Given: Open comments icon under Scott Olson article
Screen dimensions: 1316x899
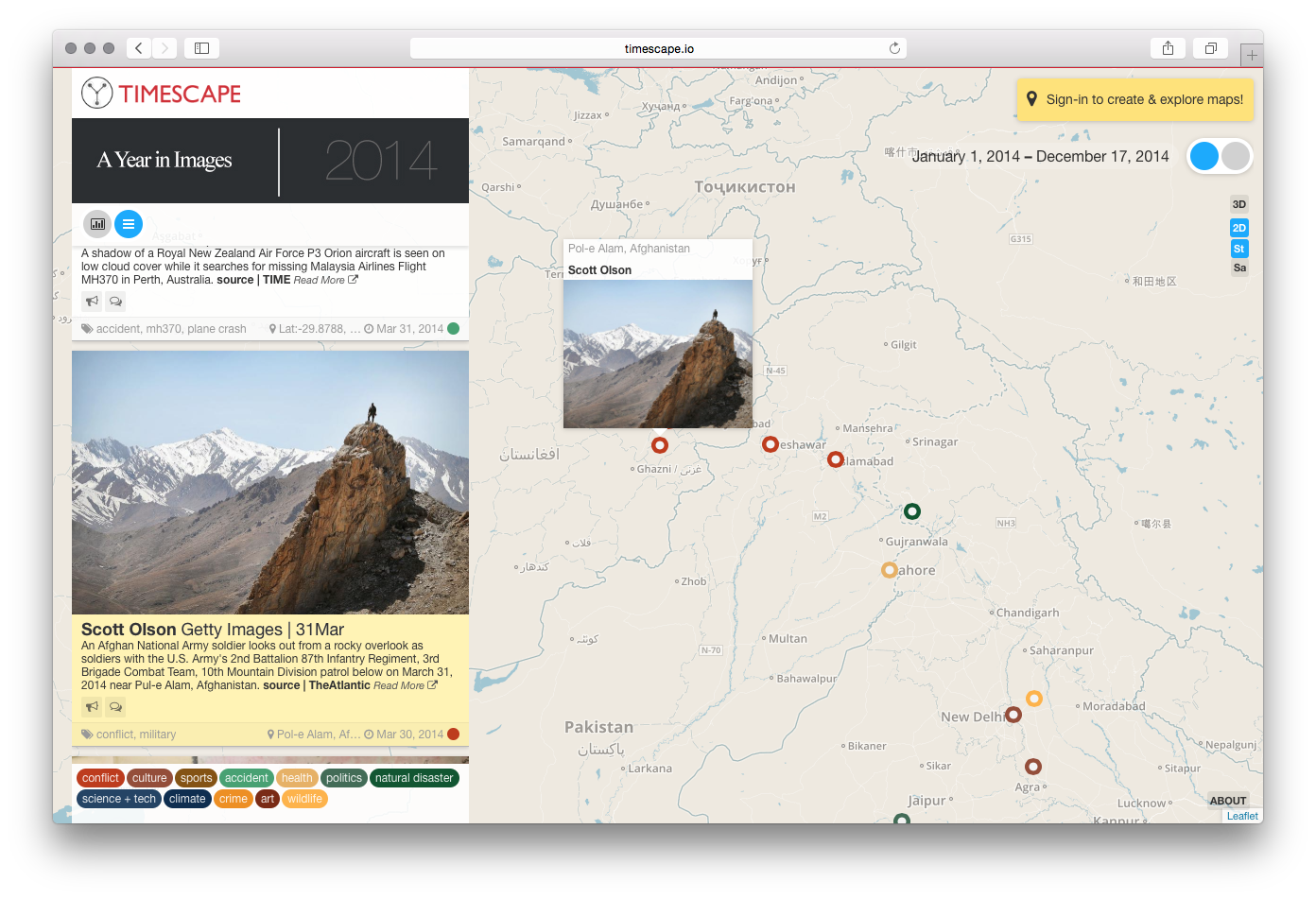Looking at the screenshot, I should (x=115, y=707).
